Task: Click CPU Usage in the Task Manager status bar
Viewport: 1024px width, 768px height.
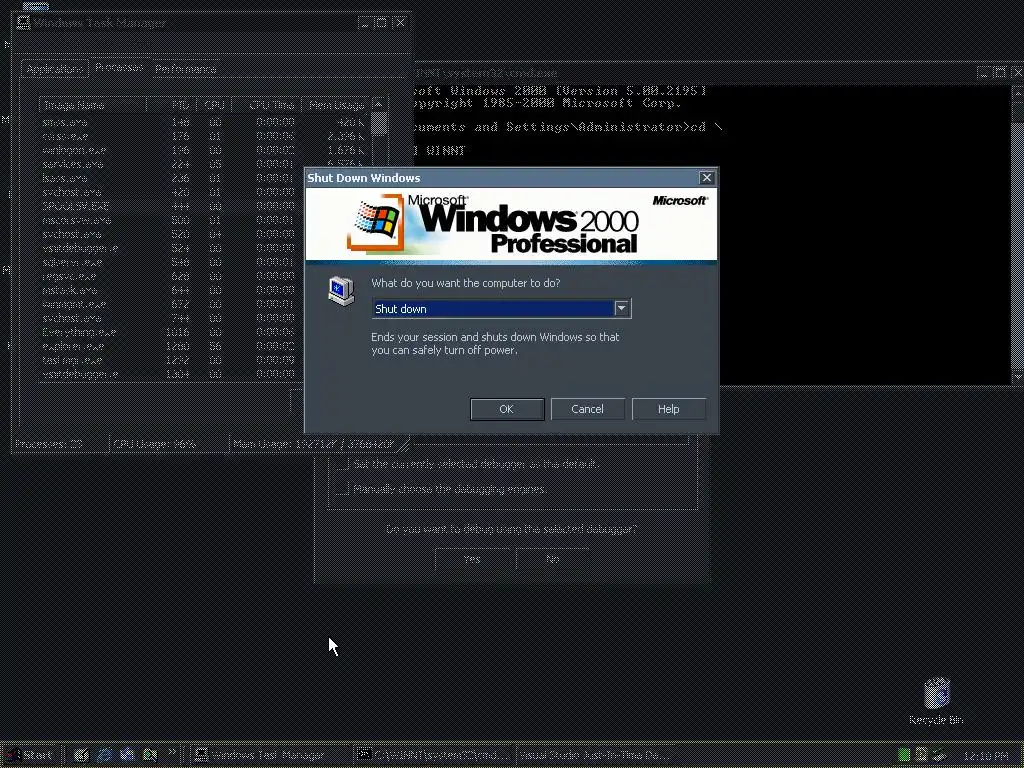Action: [x=170, y=444]
